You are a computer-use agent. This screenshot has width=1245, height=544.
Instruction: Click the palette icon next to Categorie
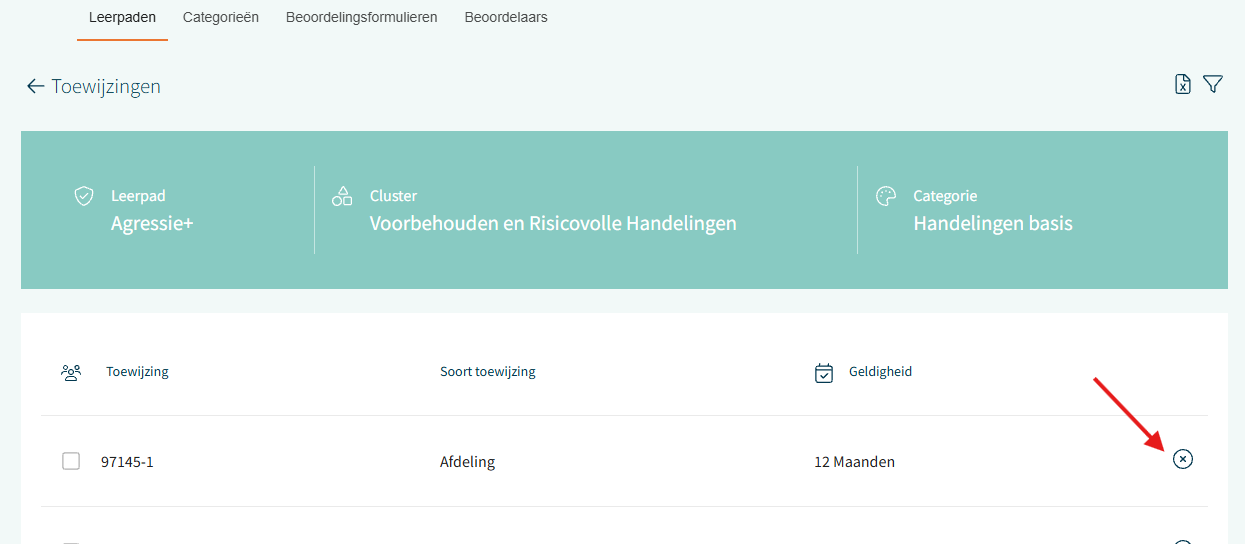[x=885, y=196]
